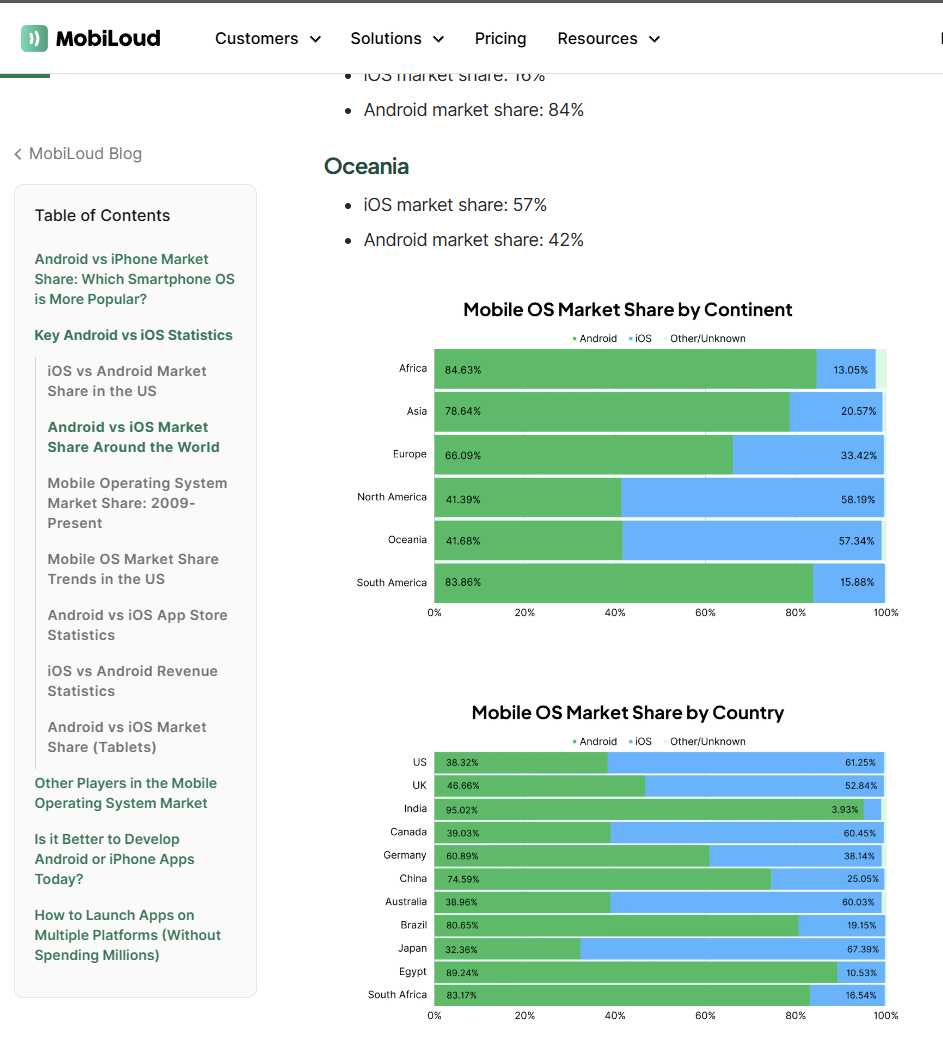Jump to How to Launch Apps on Multiple Platforms
This screenshot has width=943, height=1042.
click(128, 935)
